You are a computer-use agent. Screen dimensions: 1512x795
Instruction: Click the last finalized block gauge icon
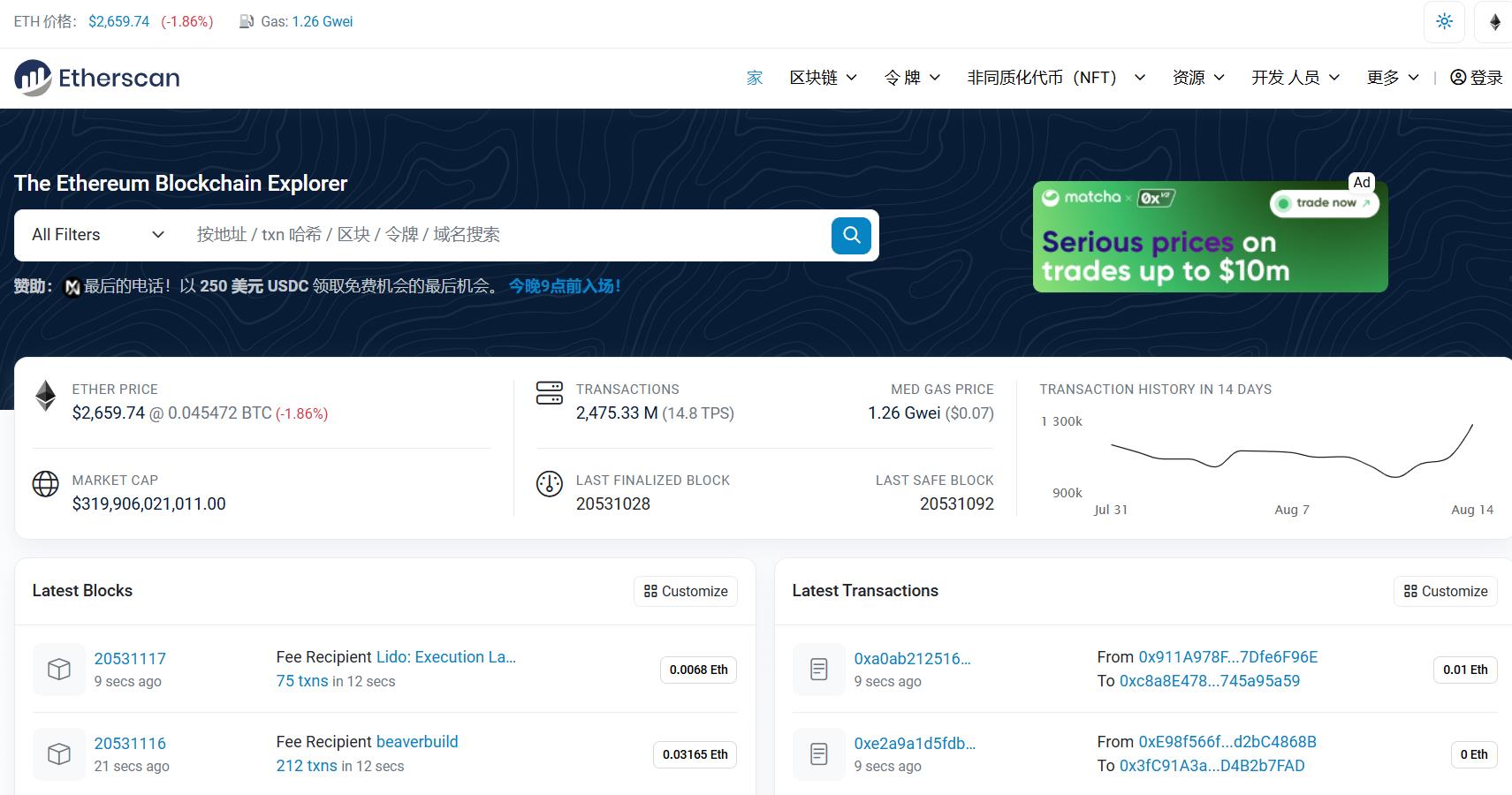550,483
